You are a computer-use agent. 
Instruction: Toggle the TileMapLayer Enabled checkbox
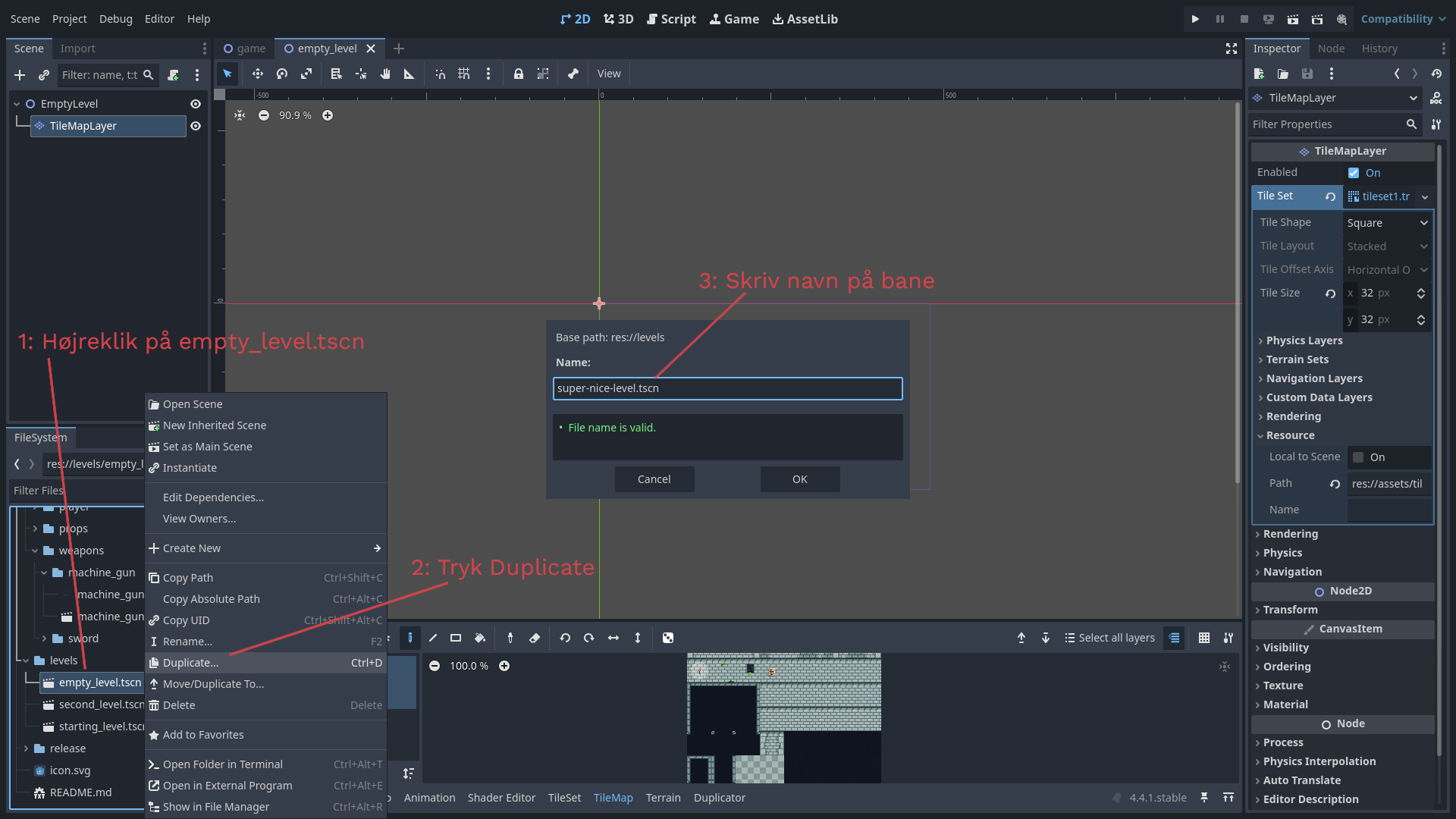pyautogui.click(x=1354, y=173)
